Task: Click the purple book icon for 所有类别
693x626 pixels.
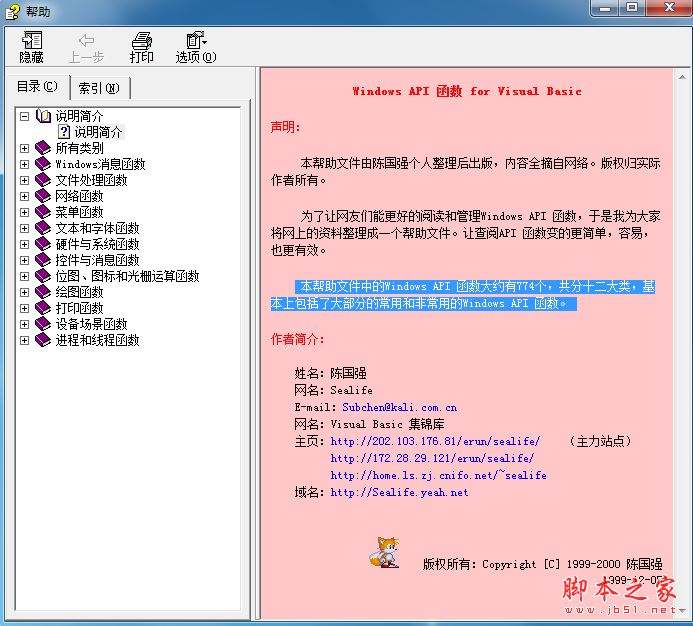Action: click(x=43, y=148)
